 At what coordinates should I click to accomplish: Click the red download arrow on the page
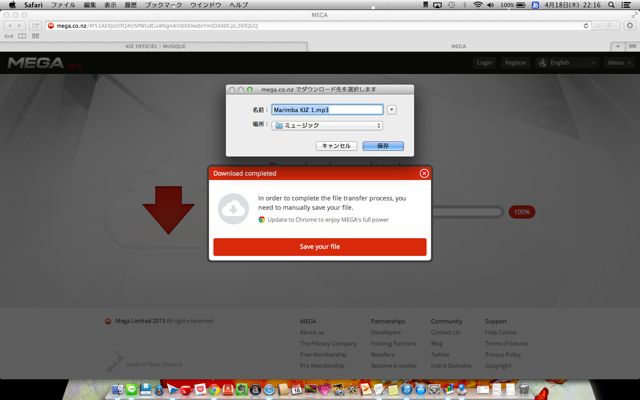pos(168,210)
